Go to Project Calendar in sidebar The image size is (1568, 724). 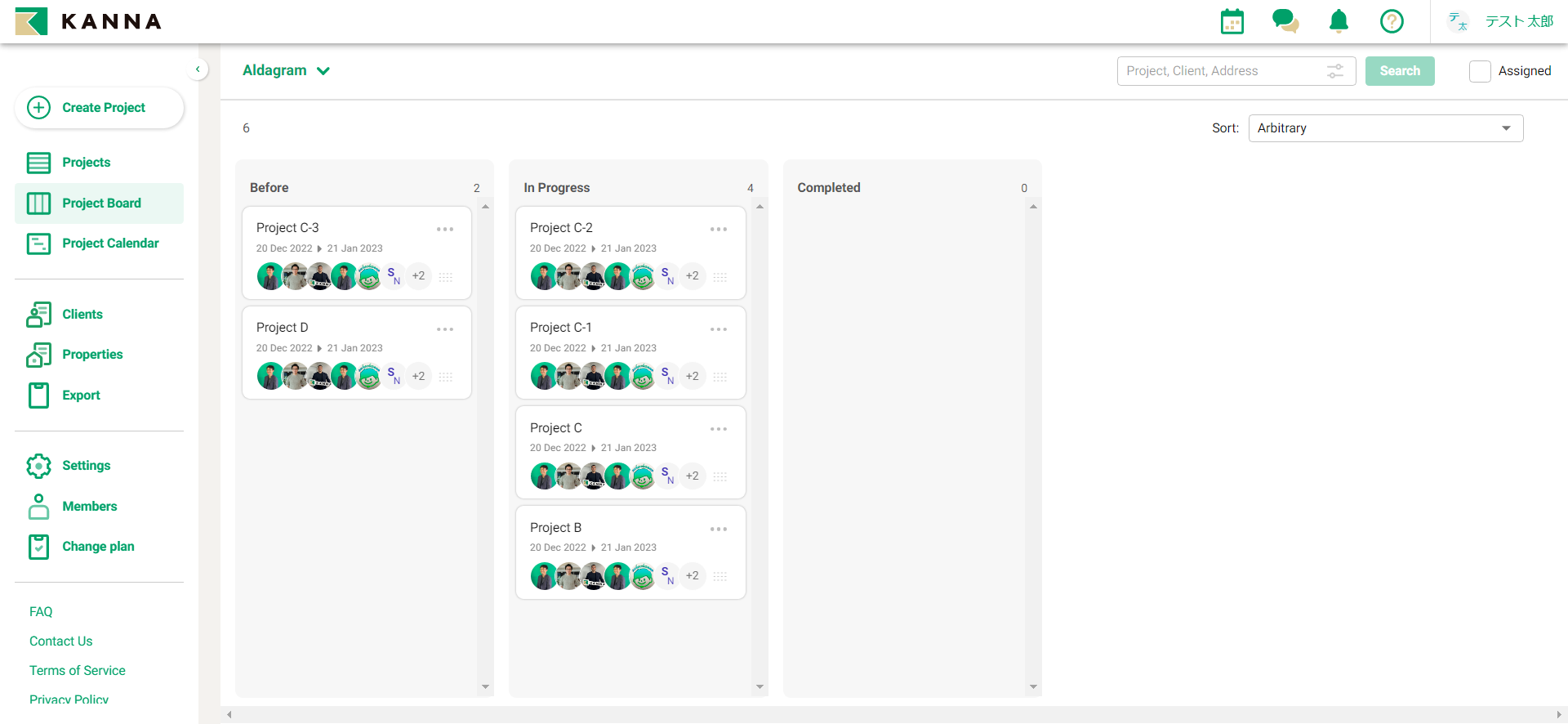click(x=110, y=244)
